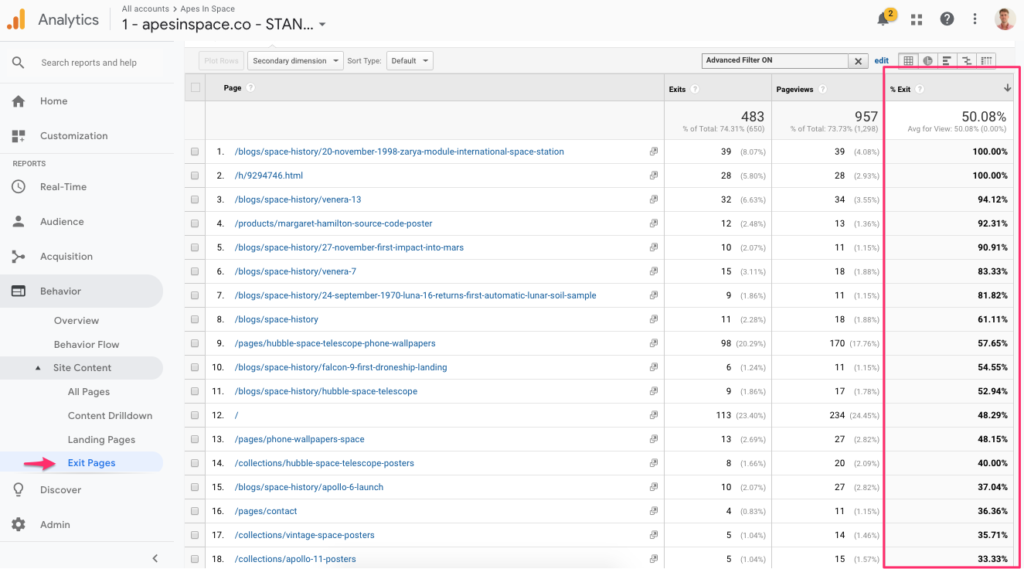The image size is (1024, 569).
Task: Check the /pages/contact row checkbox
Action: (x=195, y=511)
